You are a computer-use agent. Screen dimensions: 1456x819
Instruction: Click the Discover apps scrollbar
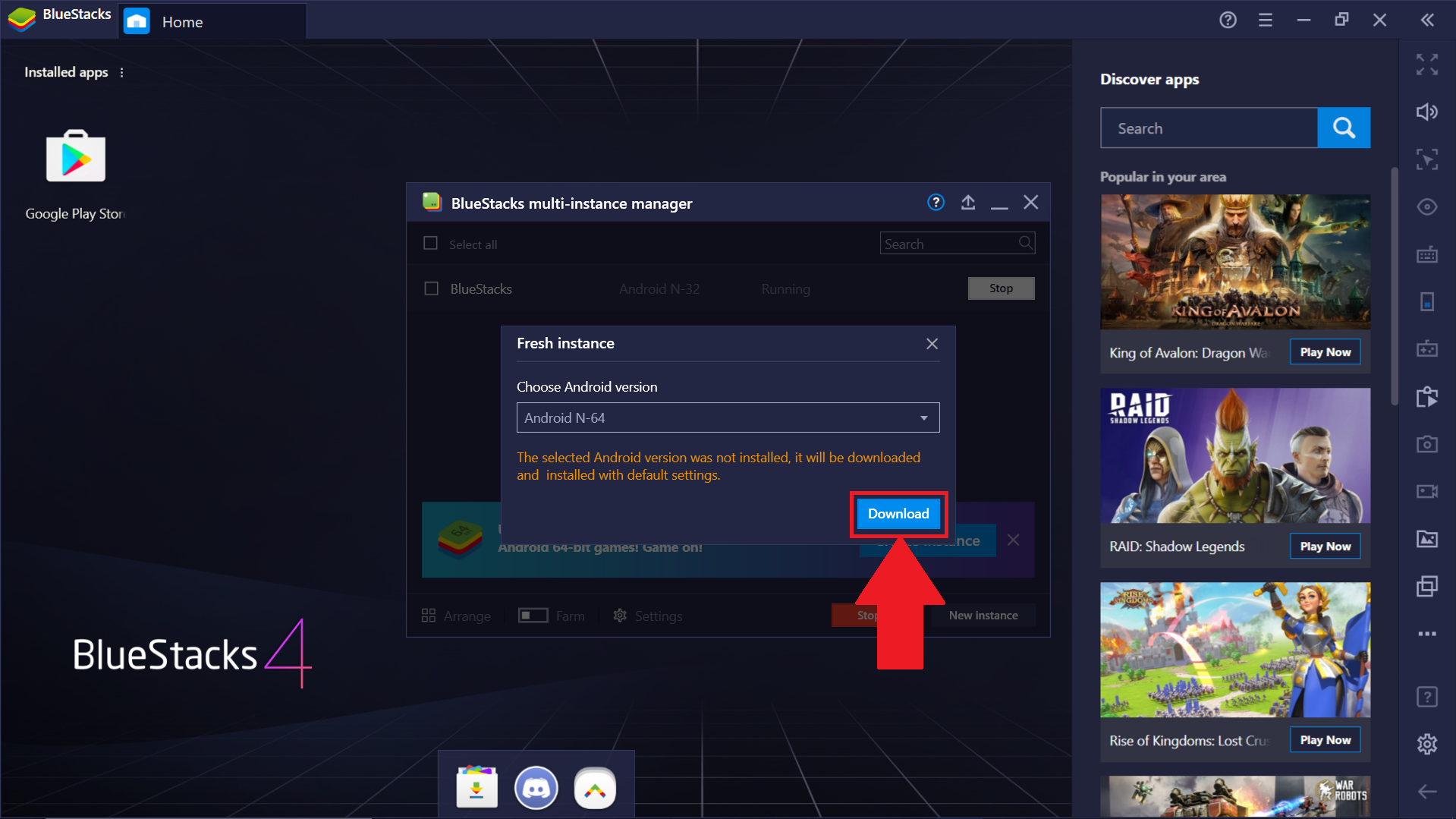[x=1394, y=287]
